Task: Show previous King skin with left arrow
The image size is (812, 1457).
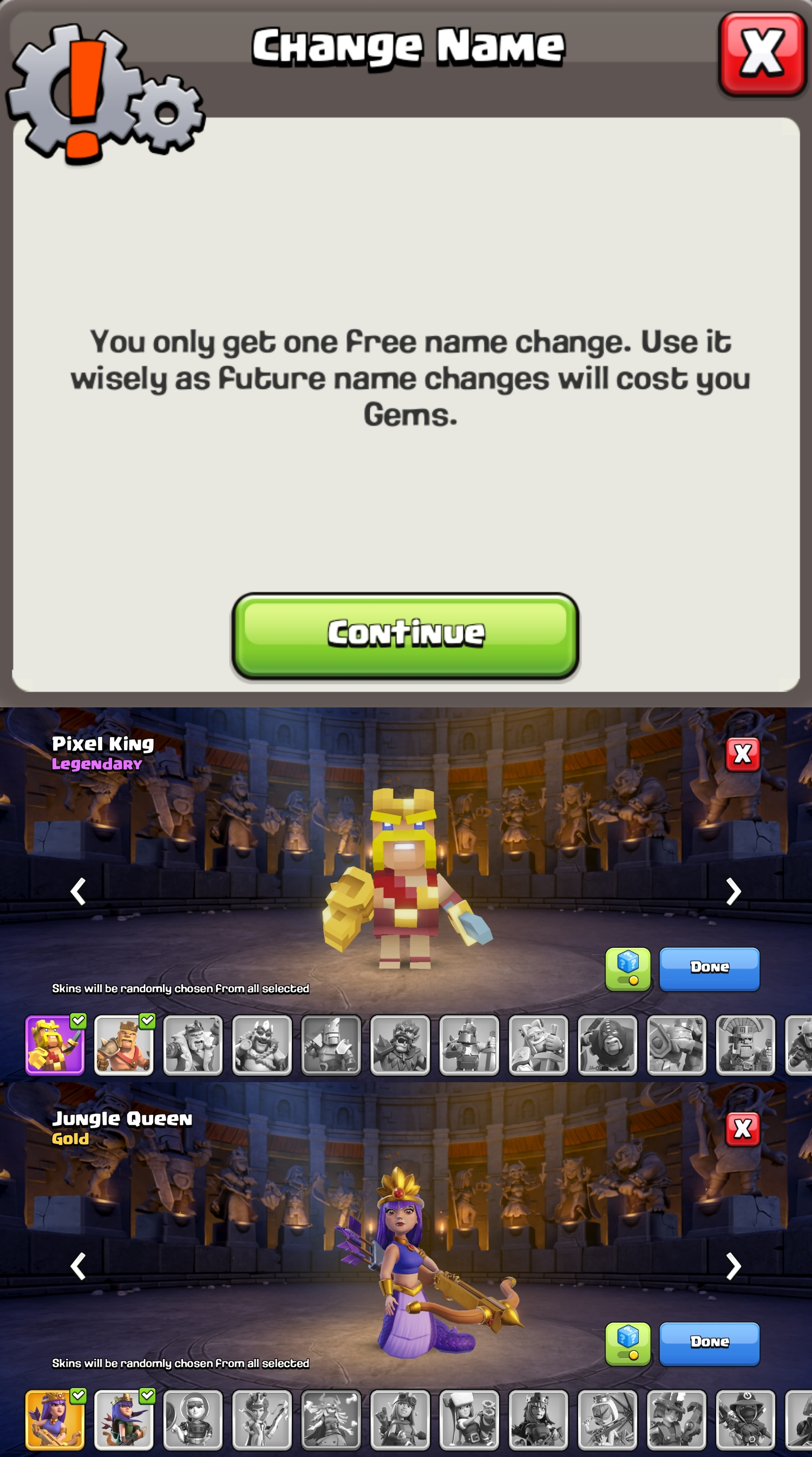Action: point(78,892)
